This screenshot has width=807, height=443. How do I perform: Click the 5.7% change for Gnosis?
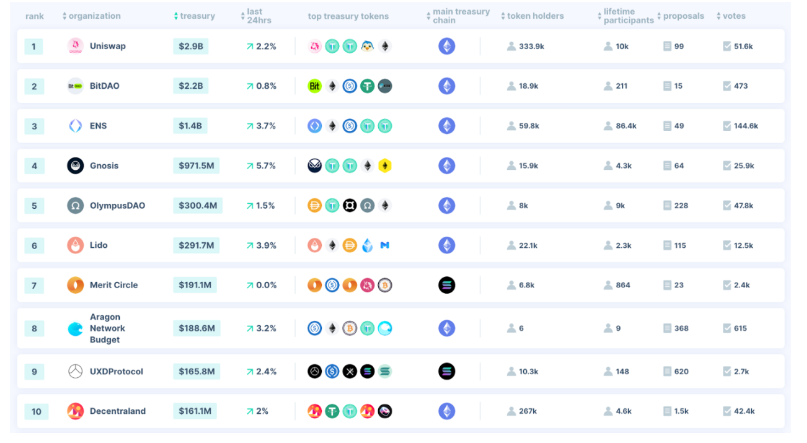tap(266, 166)
